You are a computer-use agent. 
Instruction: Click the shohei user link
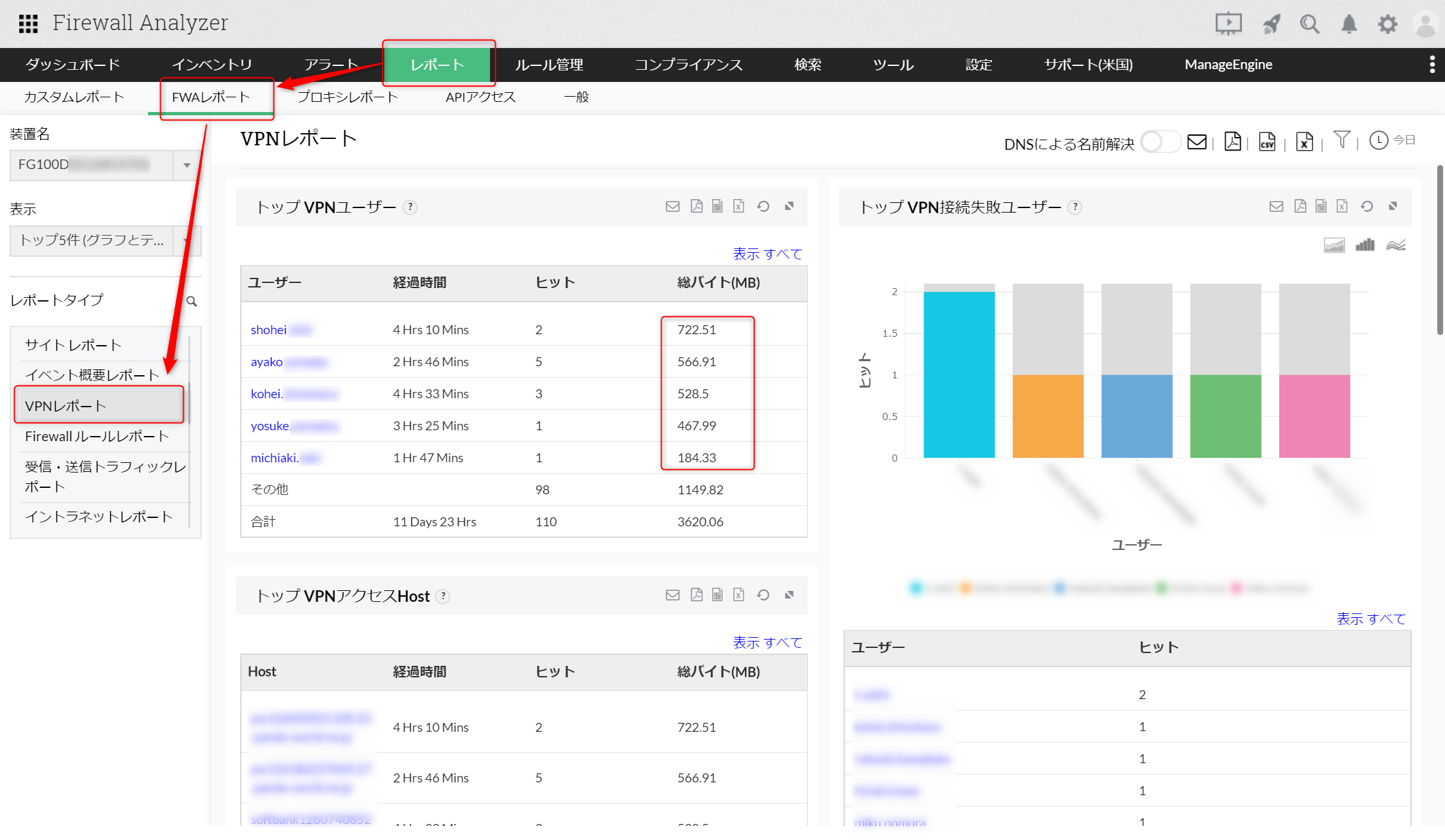[x=268, y=330]
